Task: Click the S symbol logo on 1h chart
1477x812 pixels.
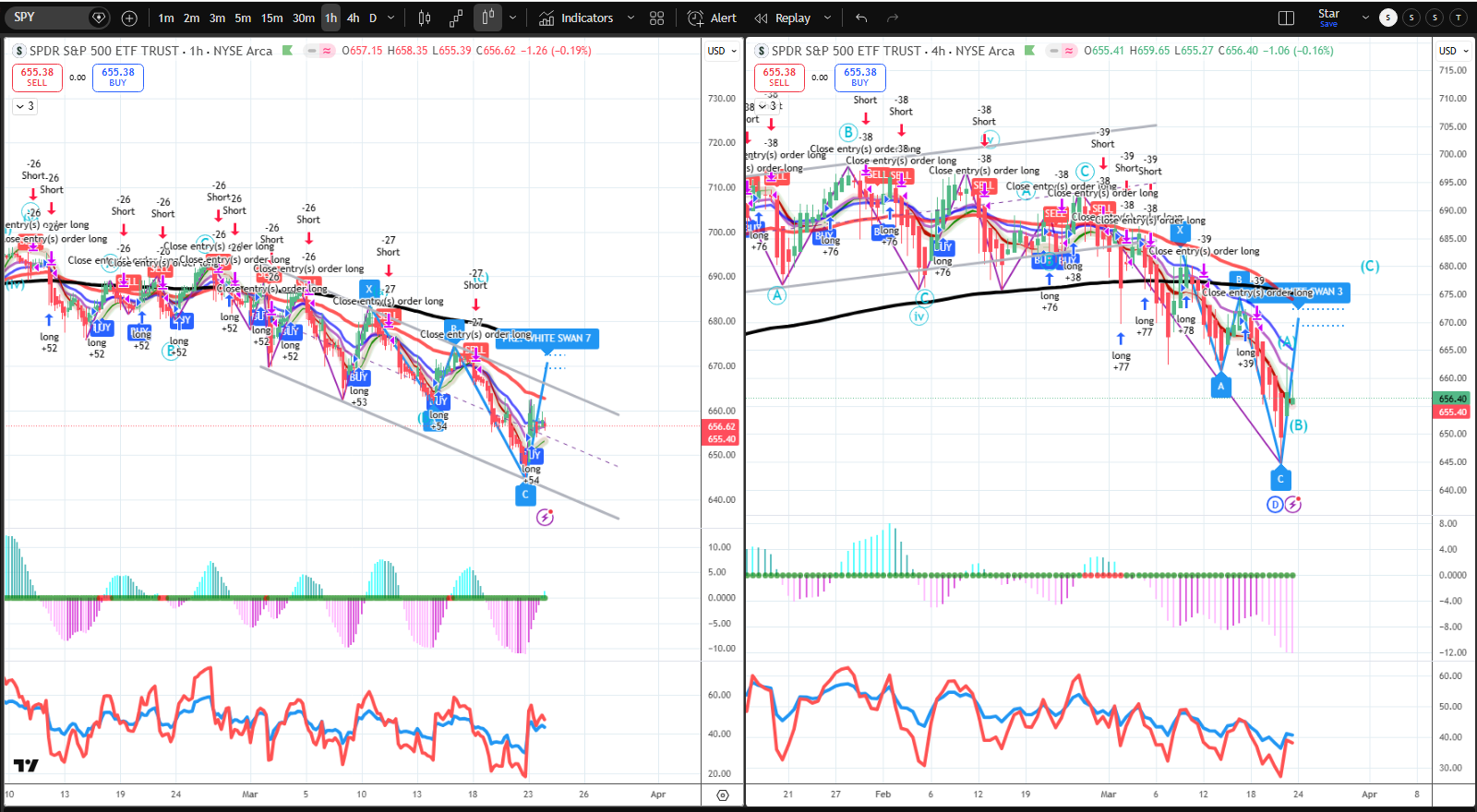Action: (x=19, y=51)
